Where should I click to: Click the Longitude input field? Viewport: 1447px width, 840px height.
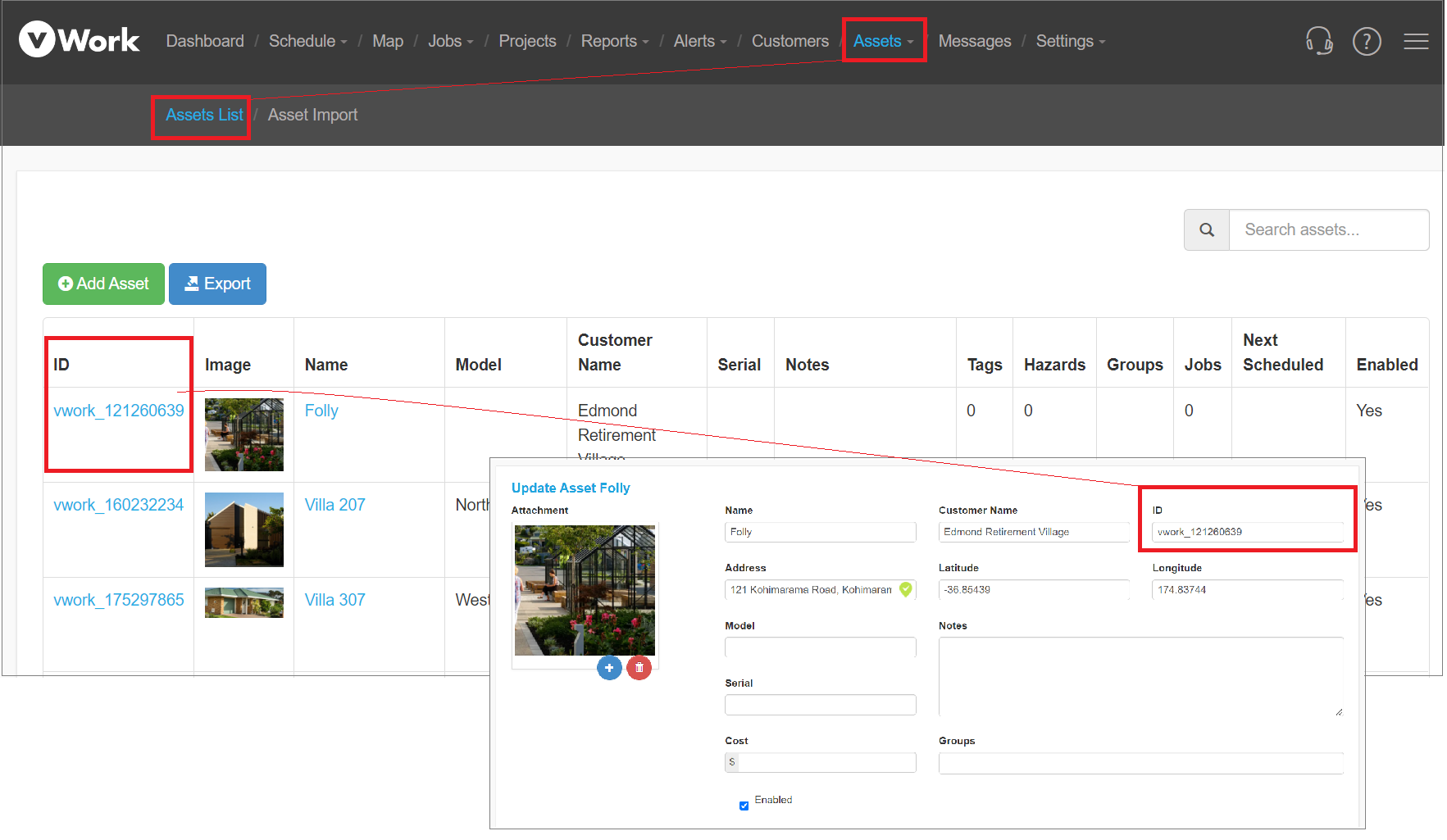(x=1248, y=589)
